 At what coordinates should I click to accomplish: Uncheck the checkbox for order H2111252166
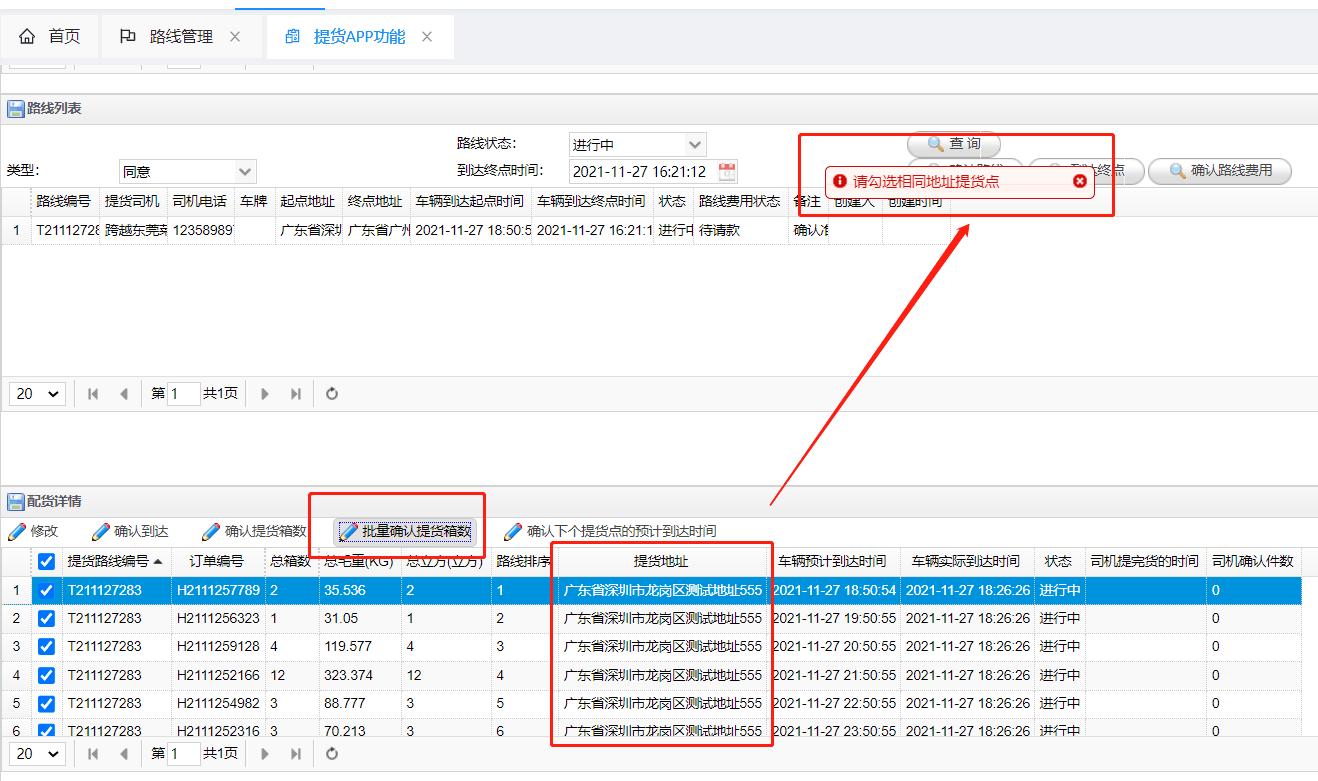(x=46, y=675)
